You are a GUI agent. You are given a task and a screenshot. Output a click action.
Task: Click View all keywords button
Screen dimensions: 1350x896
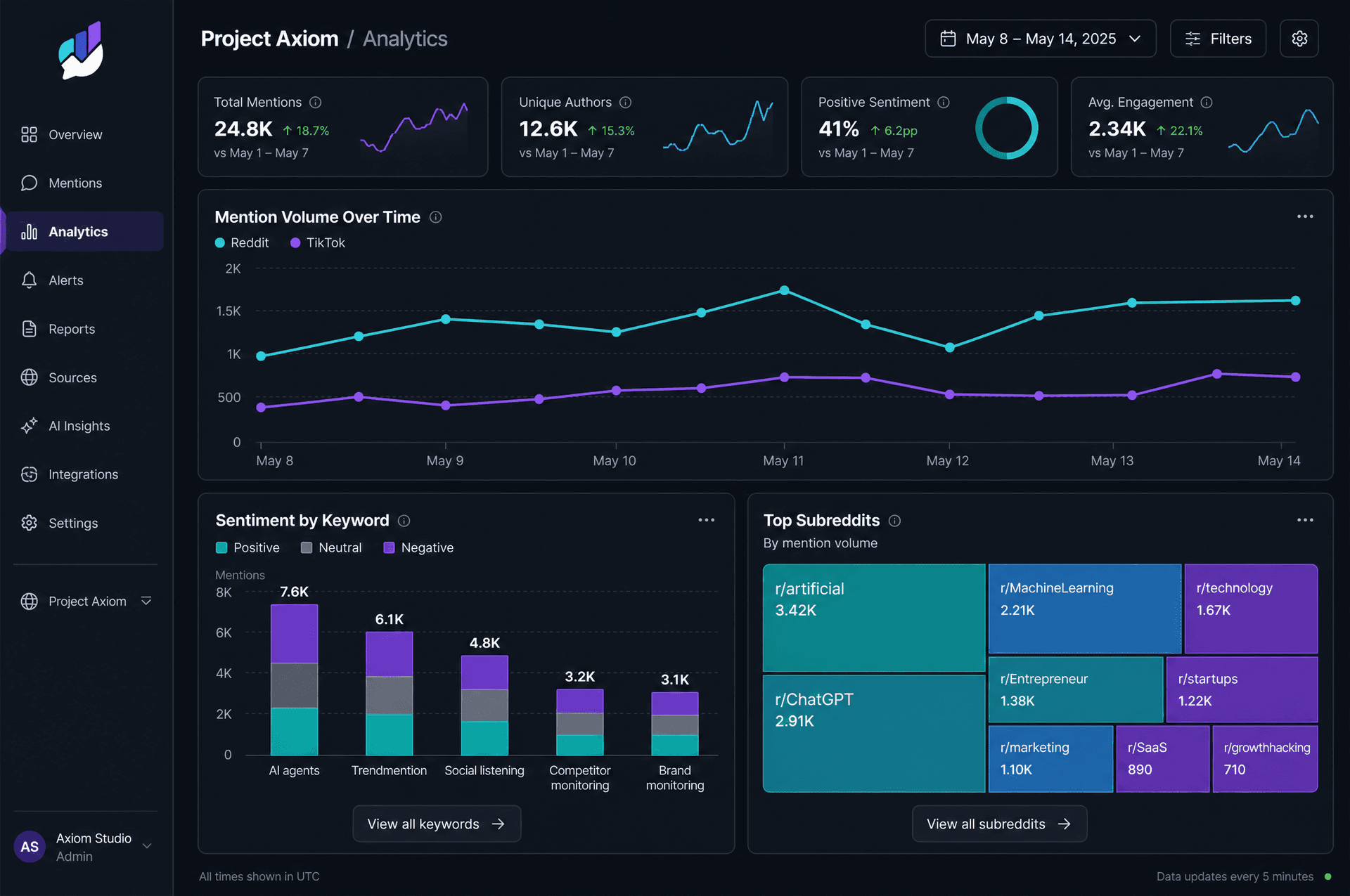tap(437, 824)
